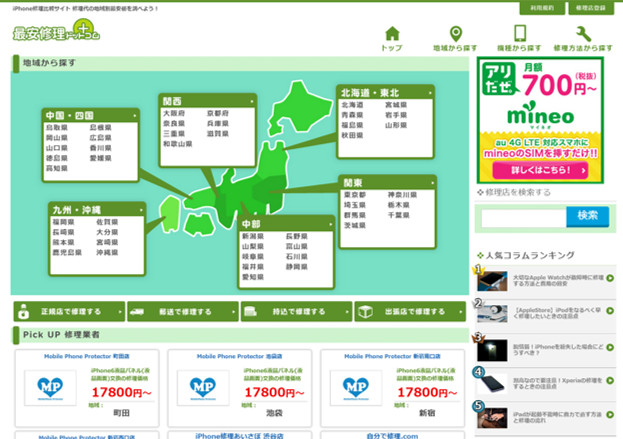Click the 最安修理ドットコム site logo
The image size is (623, 439).
[56, 33]
